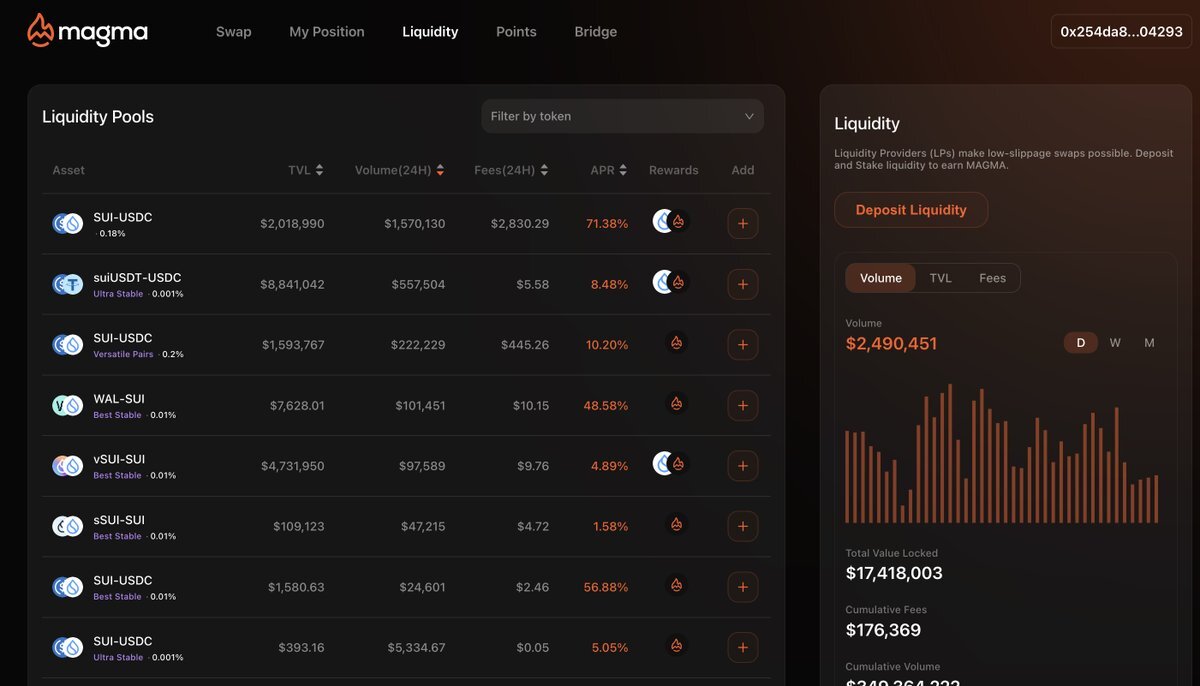
Task: Open the Points page
Action: click(516, 32)
